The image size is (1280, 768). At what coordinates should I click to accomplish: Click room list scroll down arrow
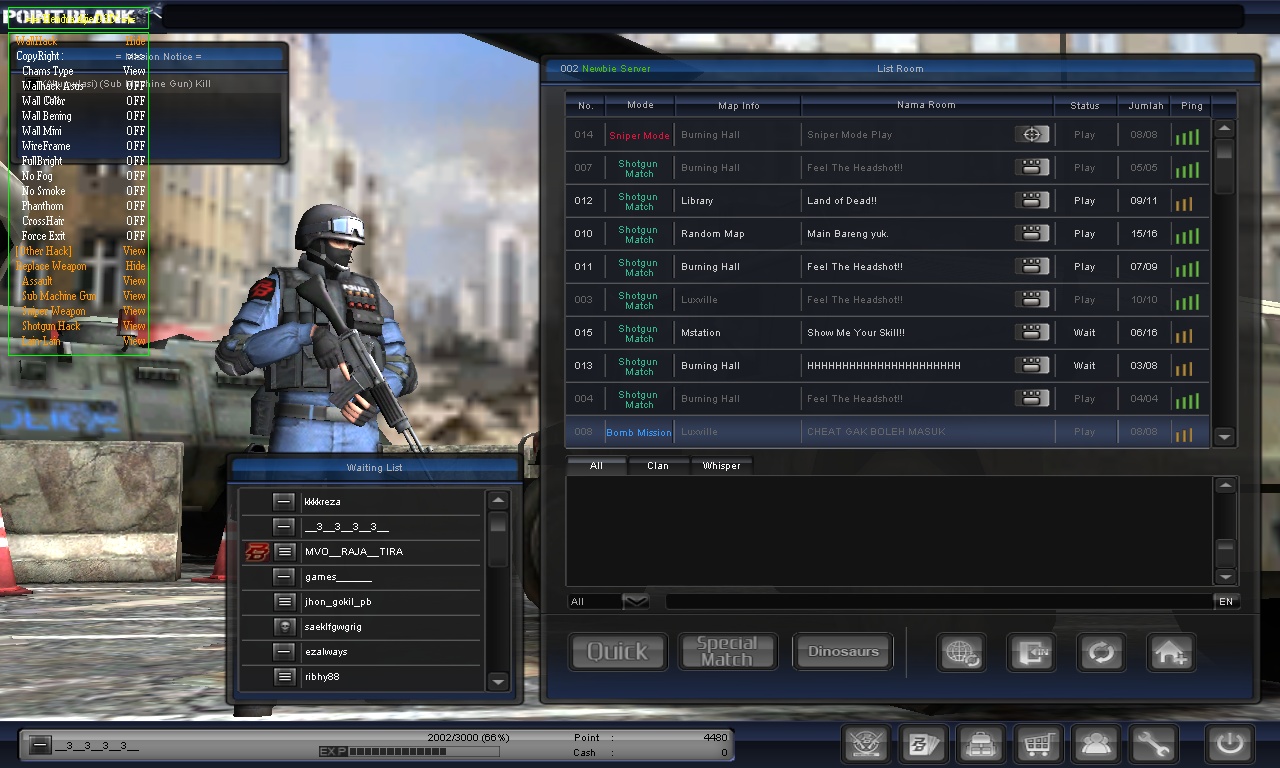coord(1225,437)
